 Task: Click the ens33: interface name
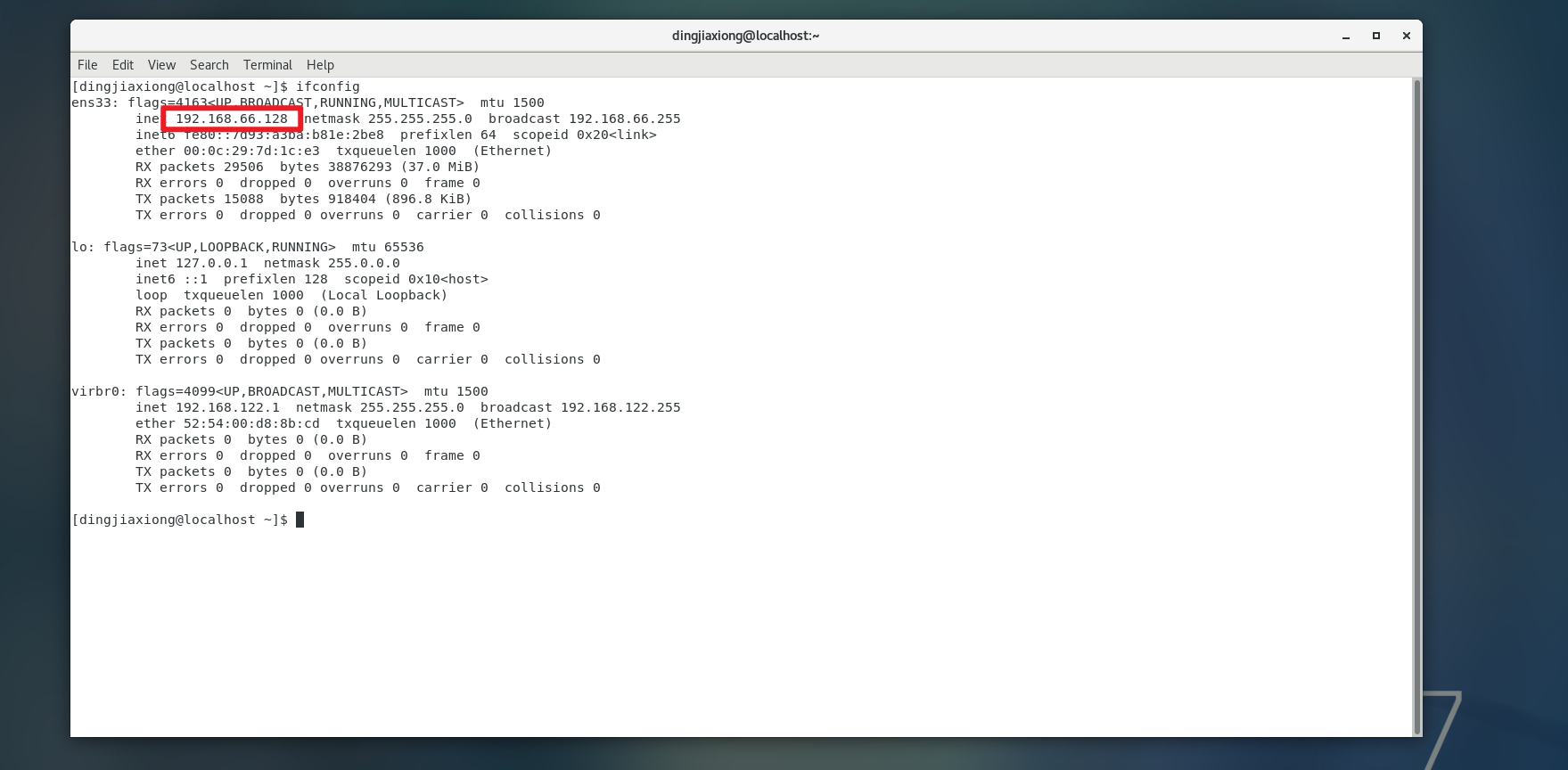(x=94, y=102)
